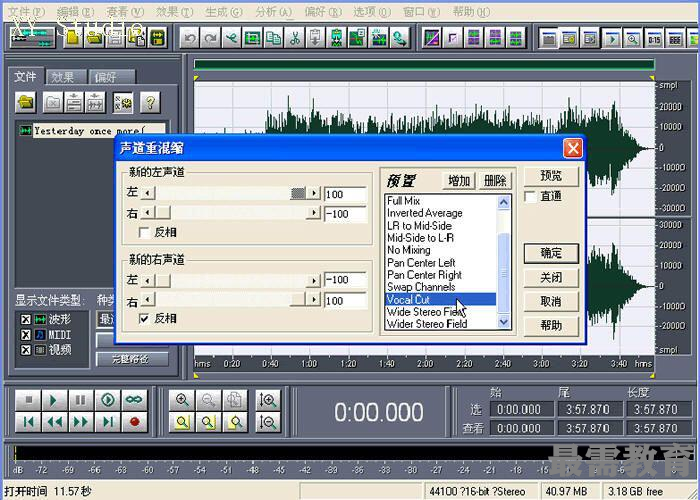The height and width of the screenshot is (500, 700).
Task: Click the question-mark help icon in file panel
Action: tap(150, 103)
